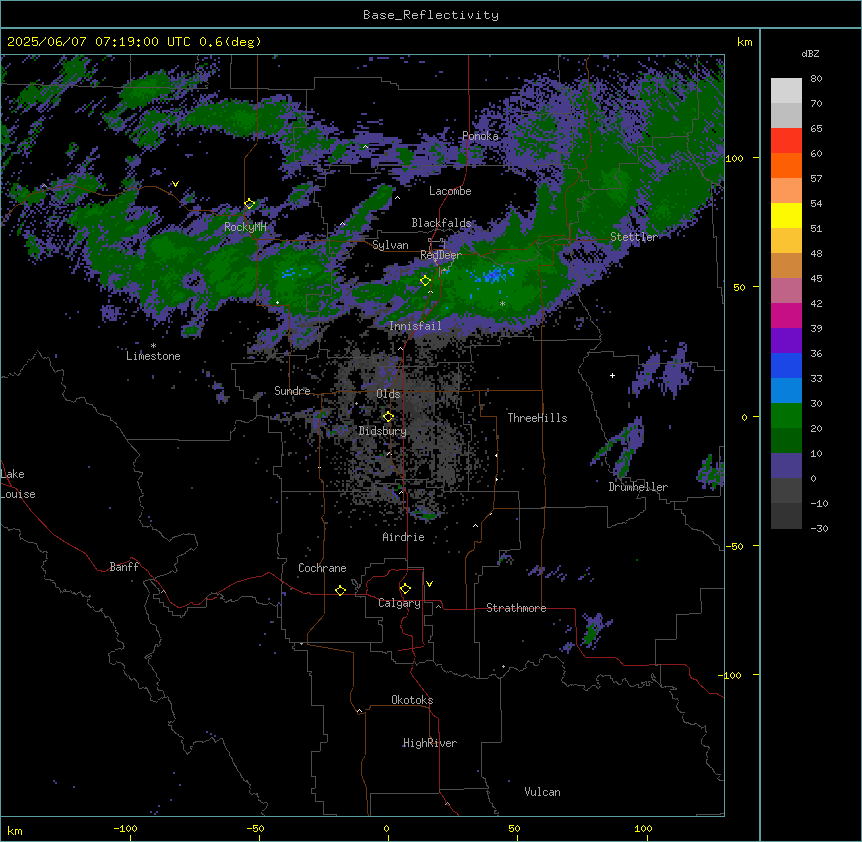Click the Lacombe town label
Image resolution: width=862 pixels, height=842 pixels.
pyautogui.click(x=450, y=191)
